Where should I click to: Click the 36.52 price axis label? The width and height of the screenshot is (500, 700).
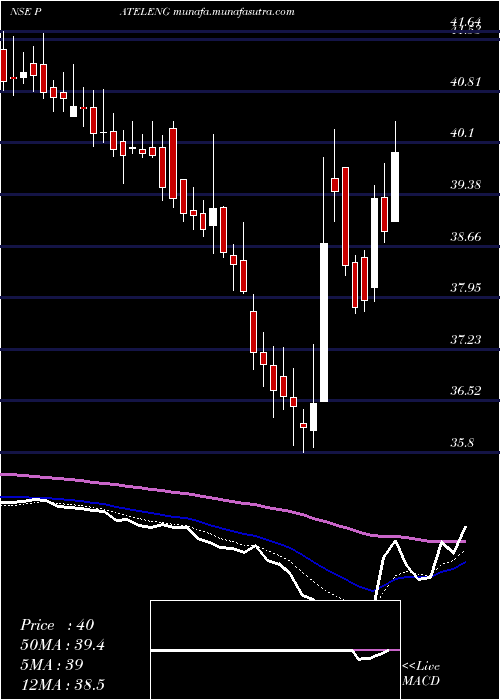466,391
